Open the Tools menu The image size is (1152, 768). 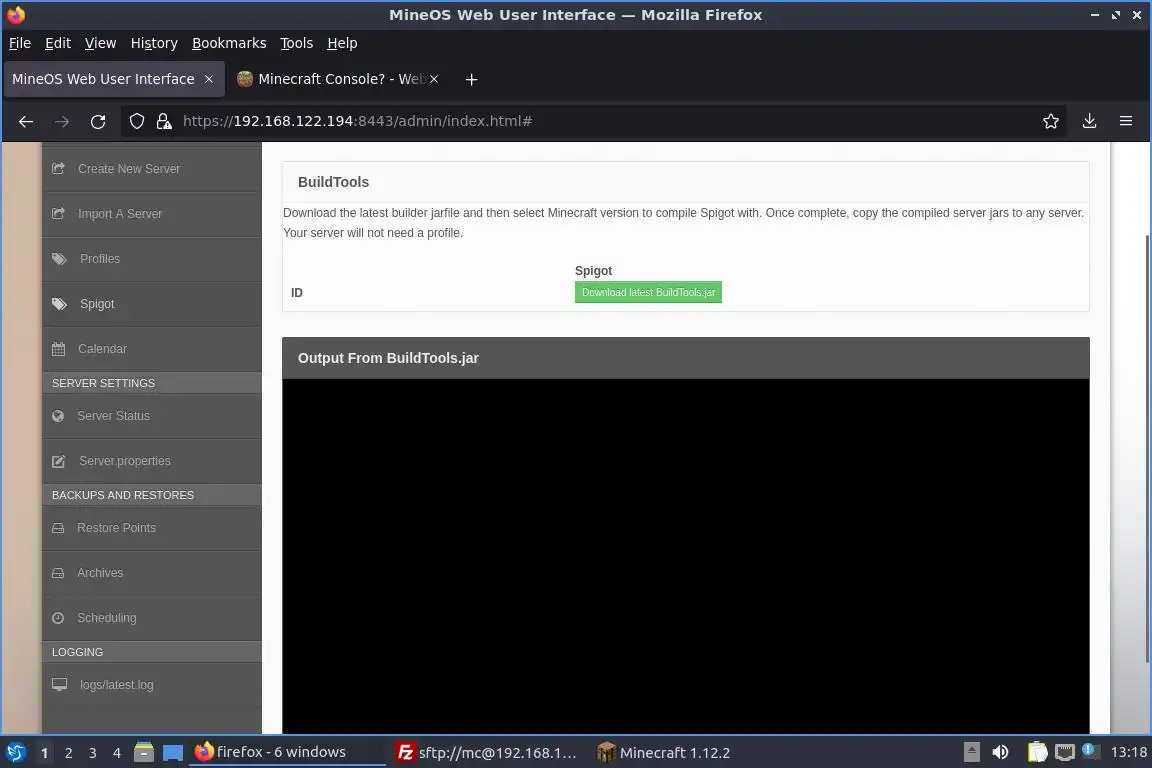[x=297, y=43]
